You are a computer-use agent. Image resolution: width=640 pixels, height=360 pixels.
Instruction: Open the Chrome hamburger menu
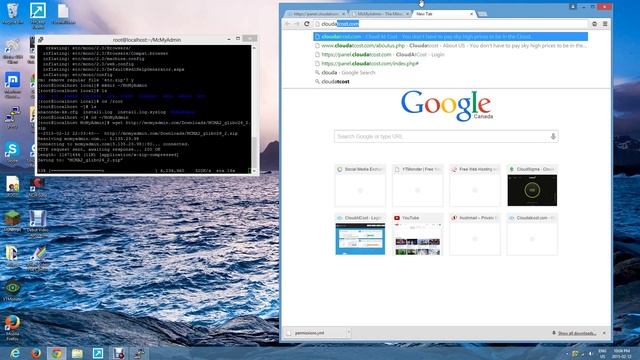[x=605, y=24]
